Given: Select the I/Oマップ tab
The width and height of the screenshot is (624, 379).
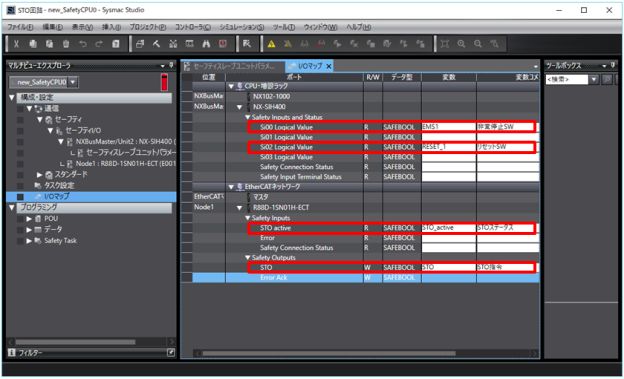Looking at the screenshot, I should point(310,66).
